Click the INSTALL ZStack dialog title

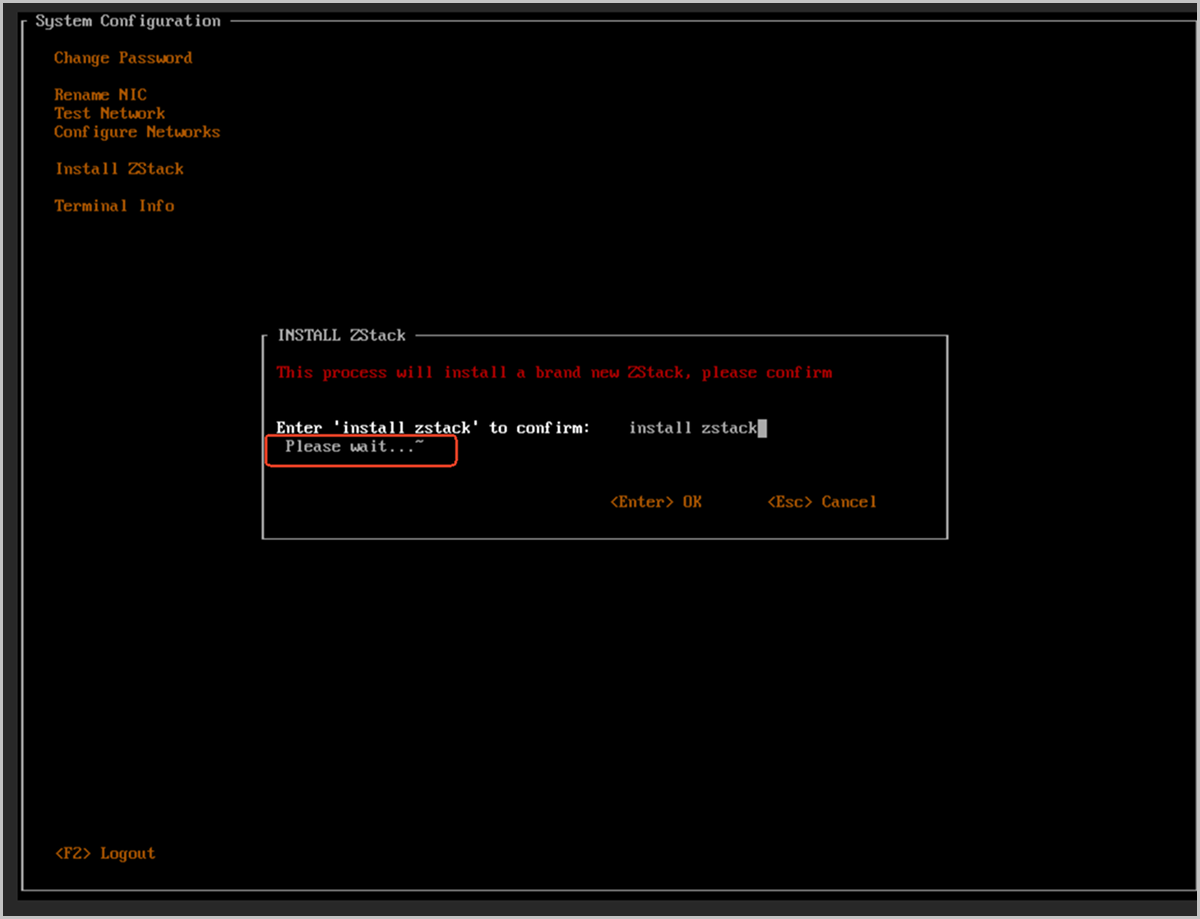[x=341, y=336]
